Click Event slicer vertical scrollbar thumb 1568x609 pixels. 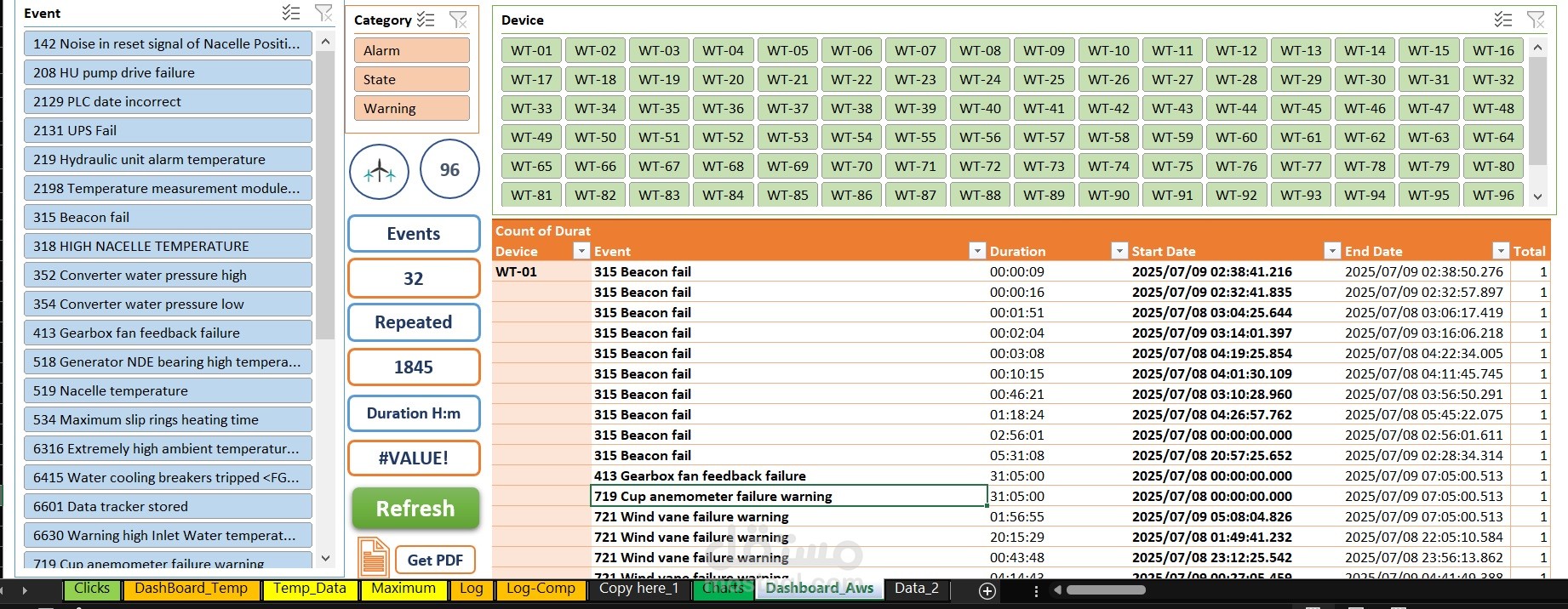(324, 196)
